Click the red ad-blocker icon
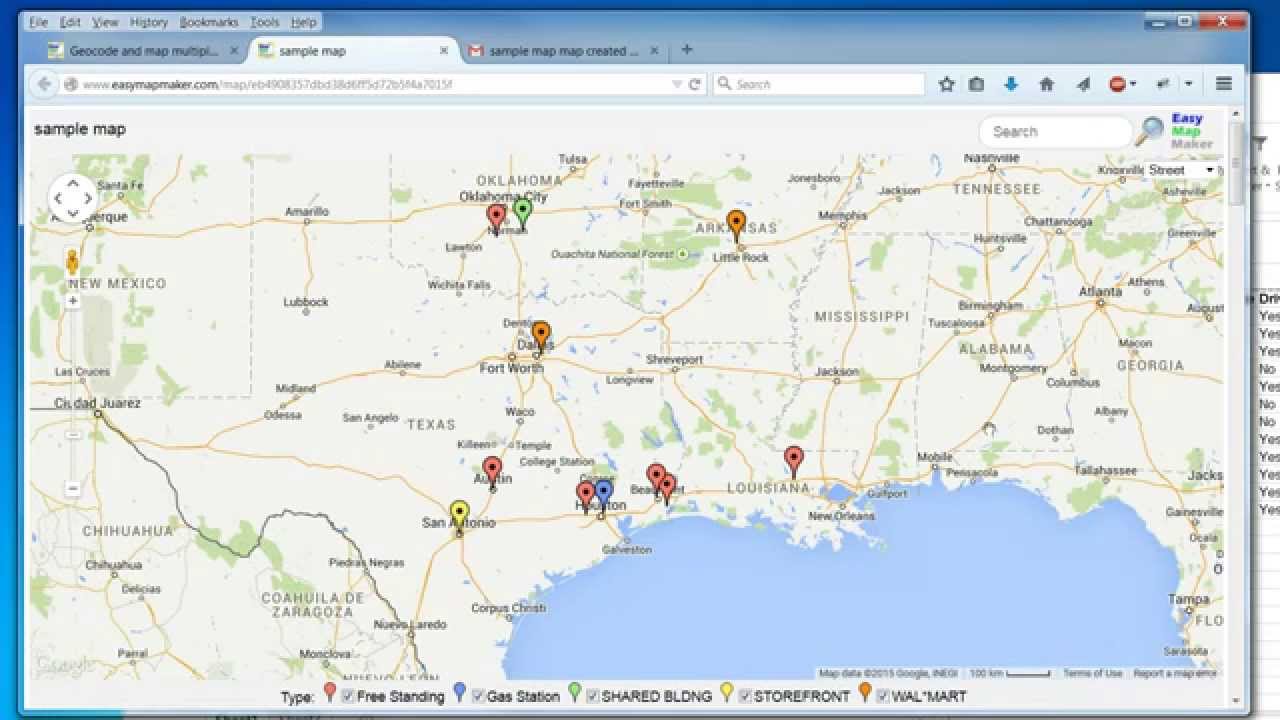The height and width of the screenshot is (720, 1280). click(x=1117, y=84)
